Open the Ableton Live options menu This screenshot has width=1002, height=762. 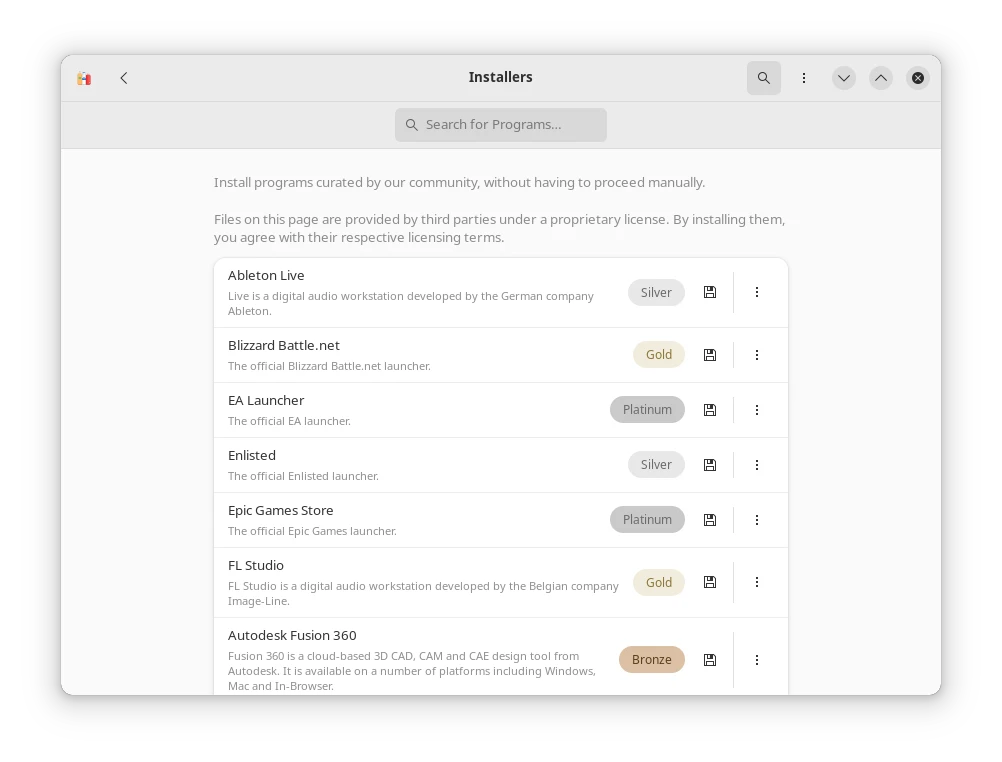[x=757, y=292]
